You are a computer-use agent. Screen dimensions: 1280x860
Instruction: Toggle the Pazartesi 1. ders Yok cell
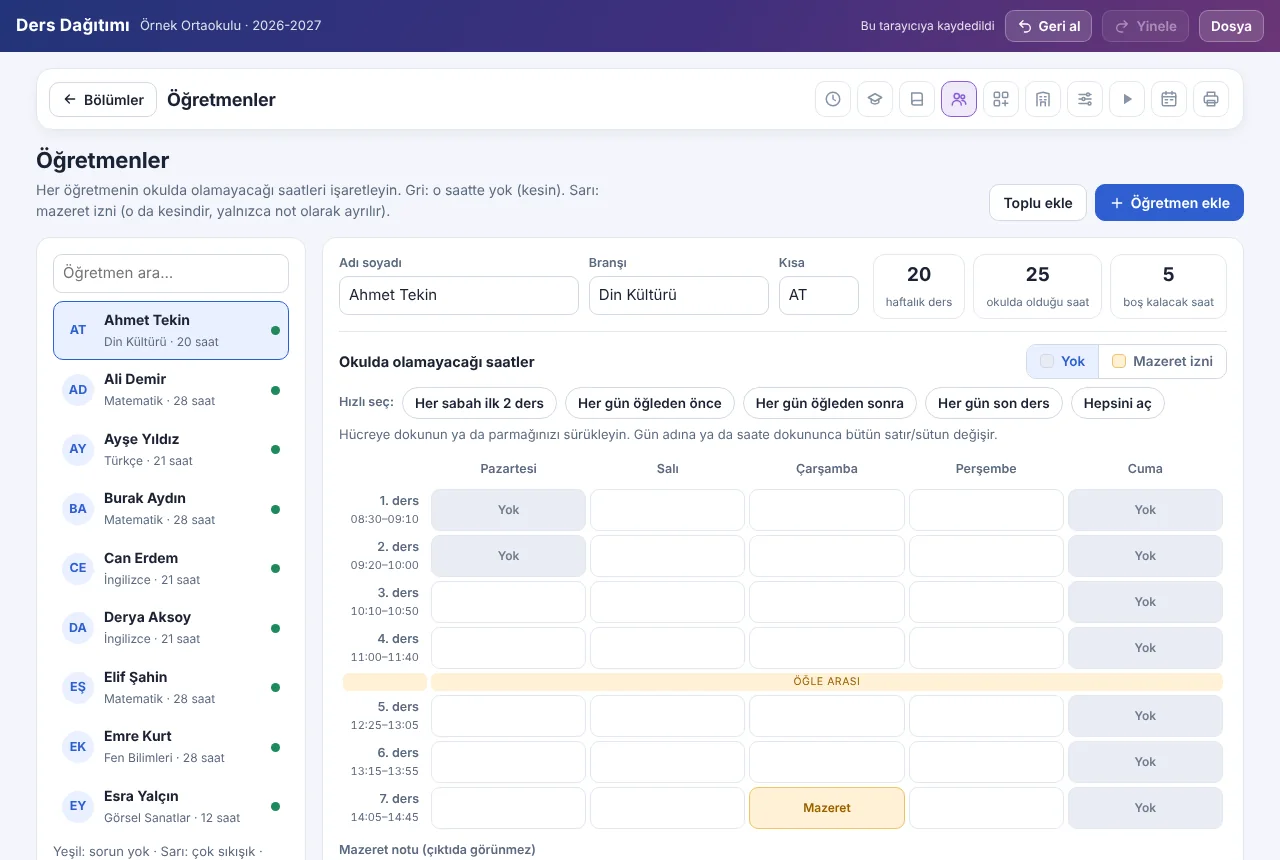pos(508,510)
